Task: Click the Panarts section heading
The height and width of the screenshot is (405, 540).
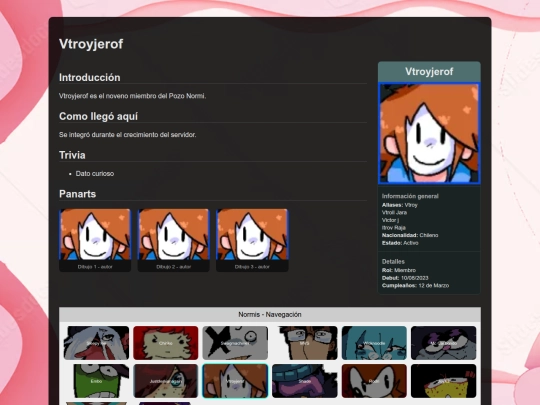Action: click(77, 194)
